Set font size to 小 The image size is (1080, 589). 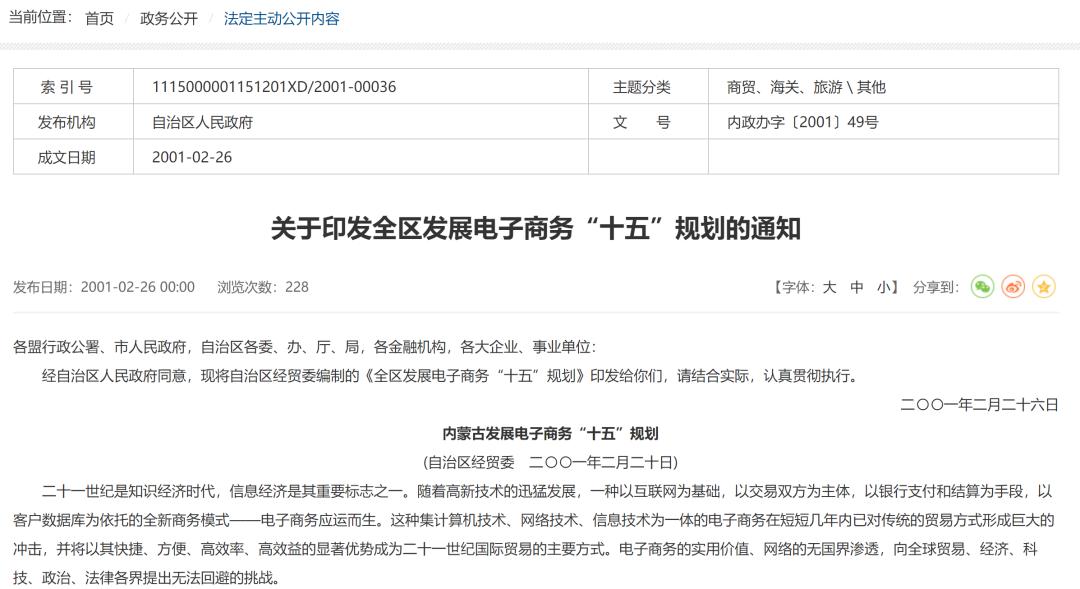tap(884, 287)
